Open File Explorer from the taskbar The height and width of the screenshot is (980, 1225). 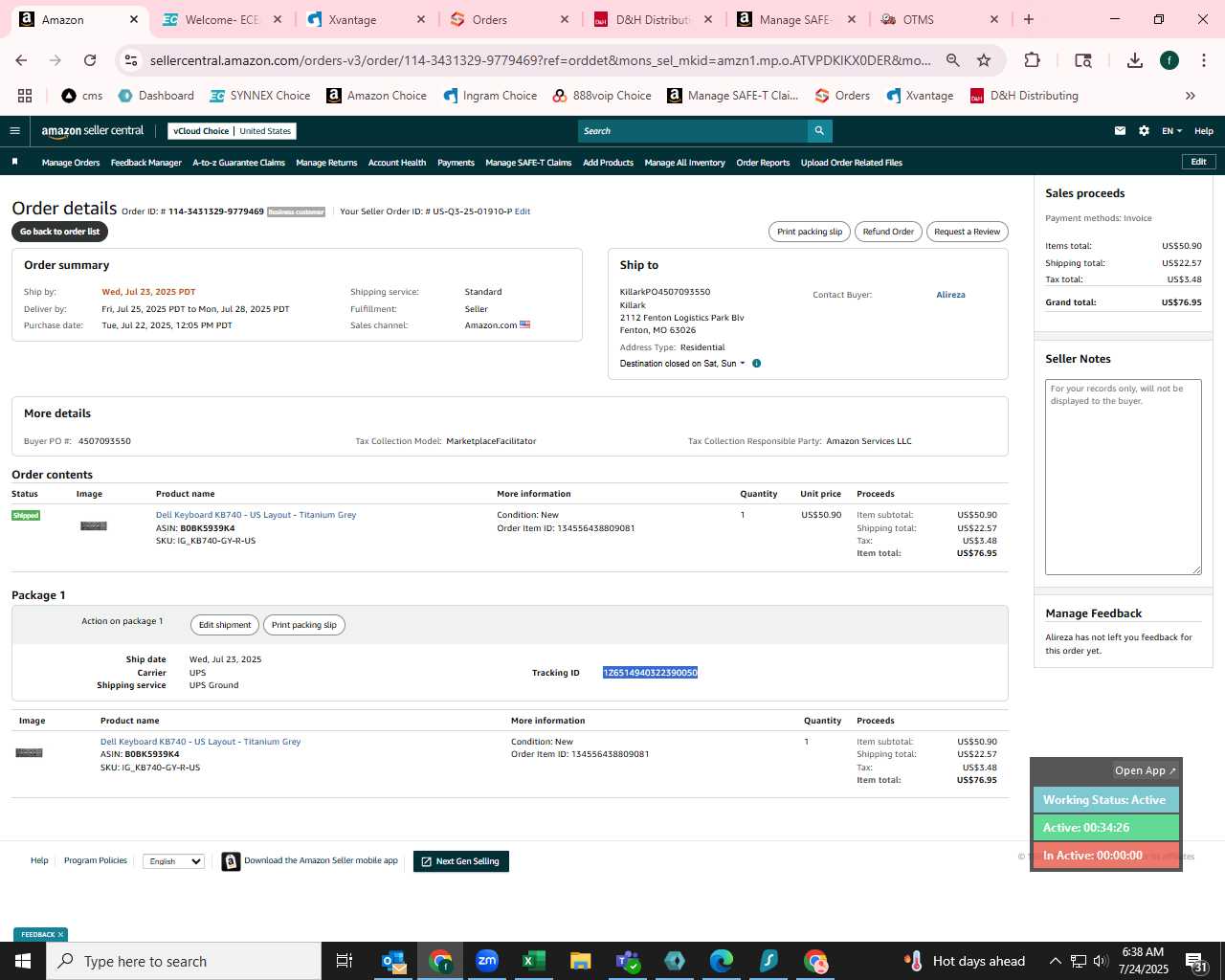581,961
